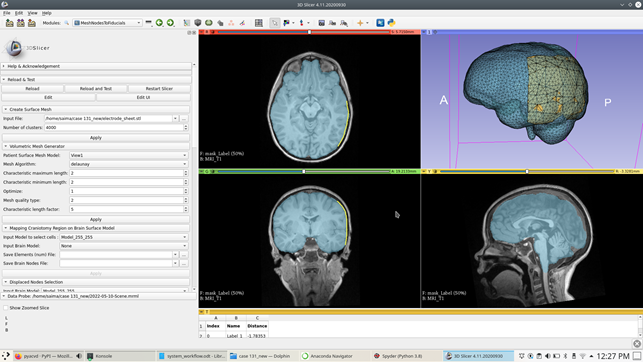
Task: Click the yellow slice offset slider
Action: tap(527, 171)
